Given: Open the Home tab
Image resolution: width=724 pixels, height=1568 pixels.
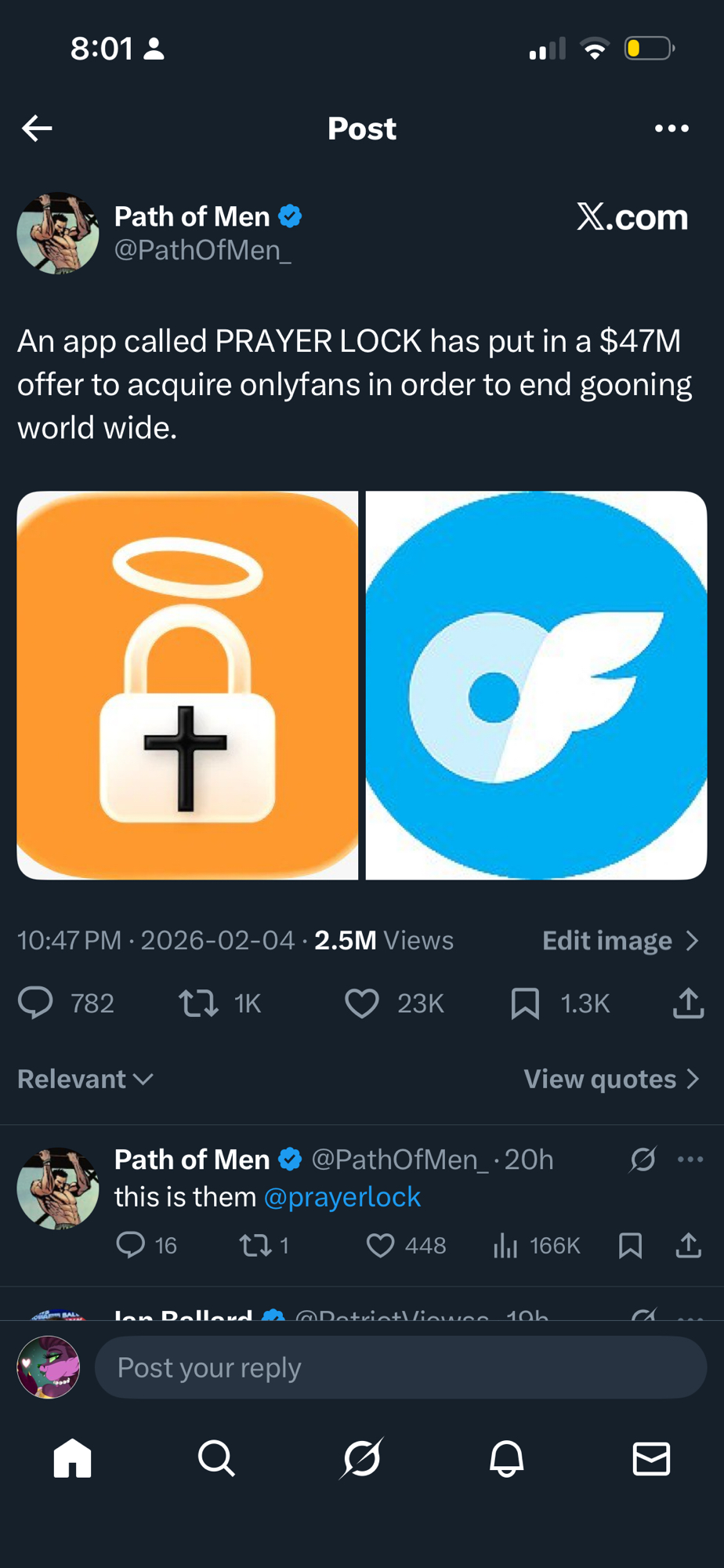Looking at the screenshot, I should tap(72, 1458).
